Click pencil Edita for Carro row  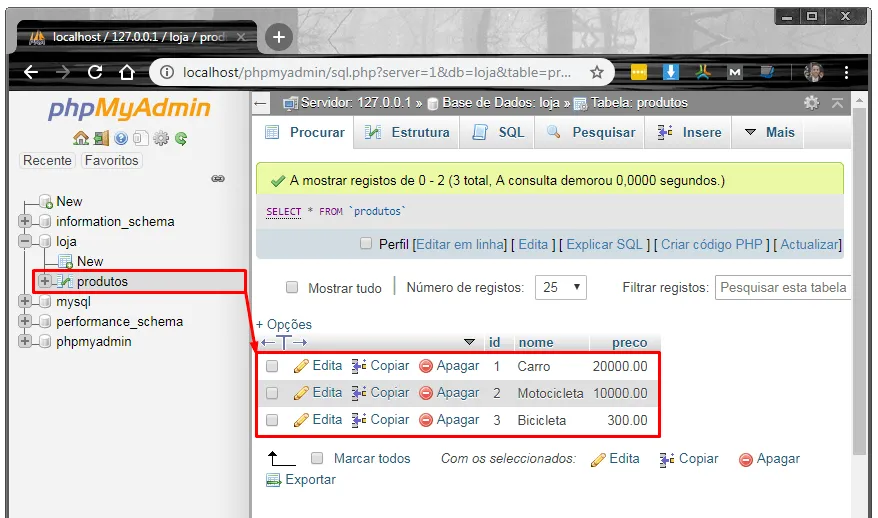tap(301, 366)
